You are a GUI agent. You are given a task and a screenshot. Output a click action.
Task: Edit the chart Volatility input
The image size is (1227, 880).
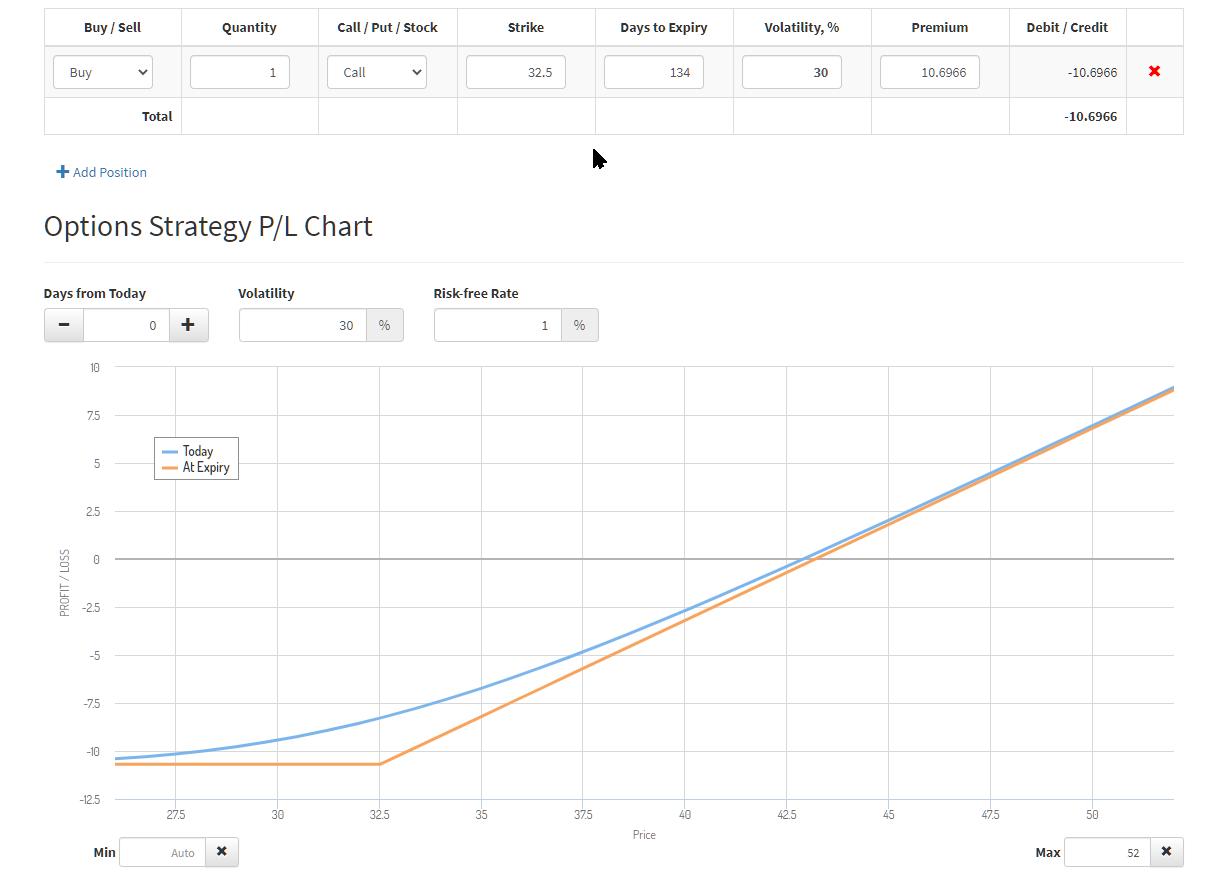[x=303, y=325]
